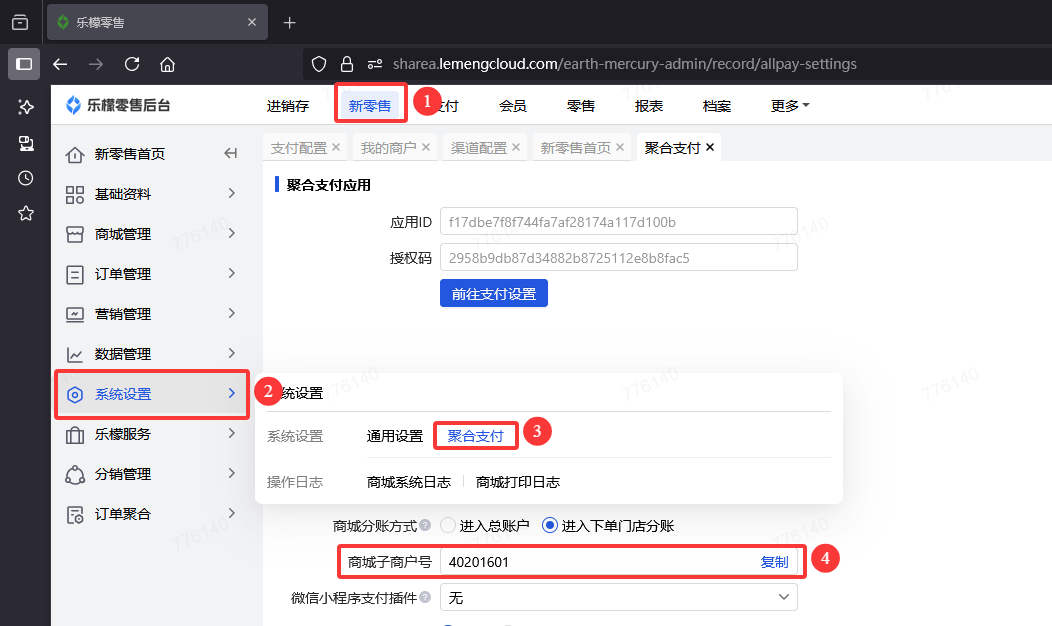Expand the 营销管理 submenu chevron
Screen dimensions: 1052x626
231,313
